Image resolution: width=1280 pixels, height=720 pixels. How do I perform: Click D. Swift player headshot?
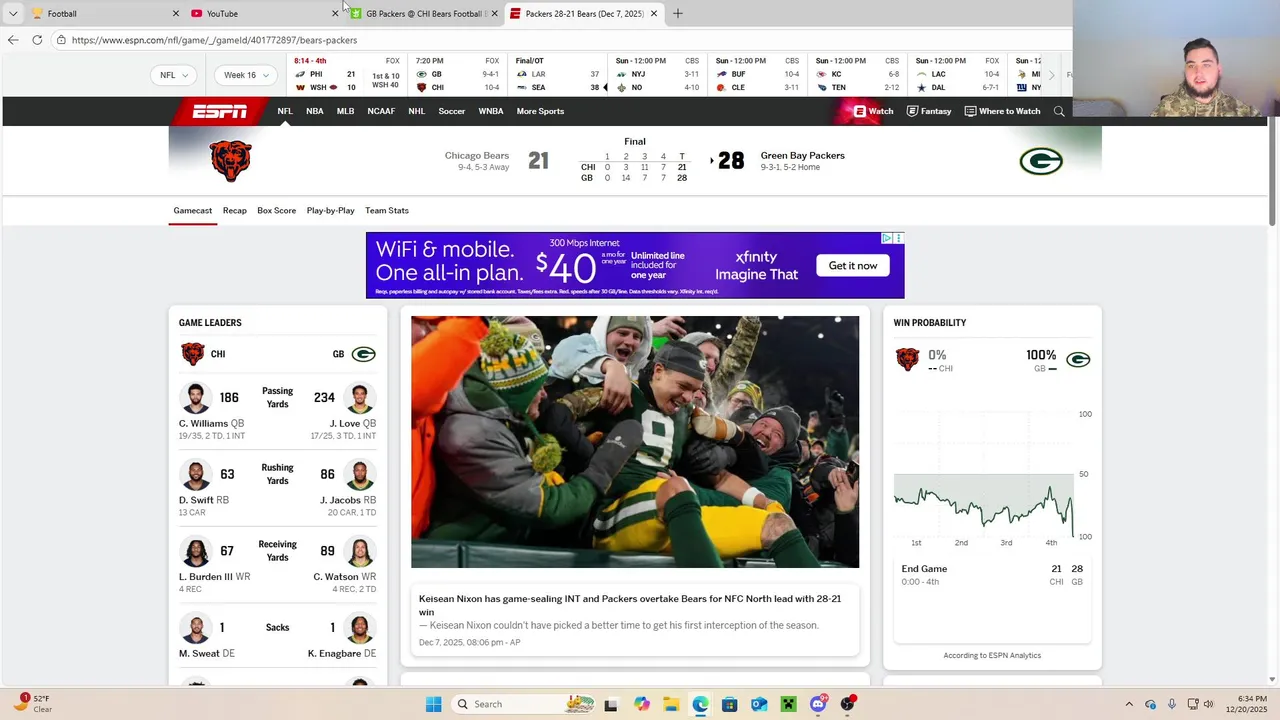(x=195, y=474)
